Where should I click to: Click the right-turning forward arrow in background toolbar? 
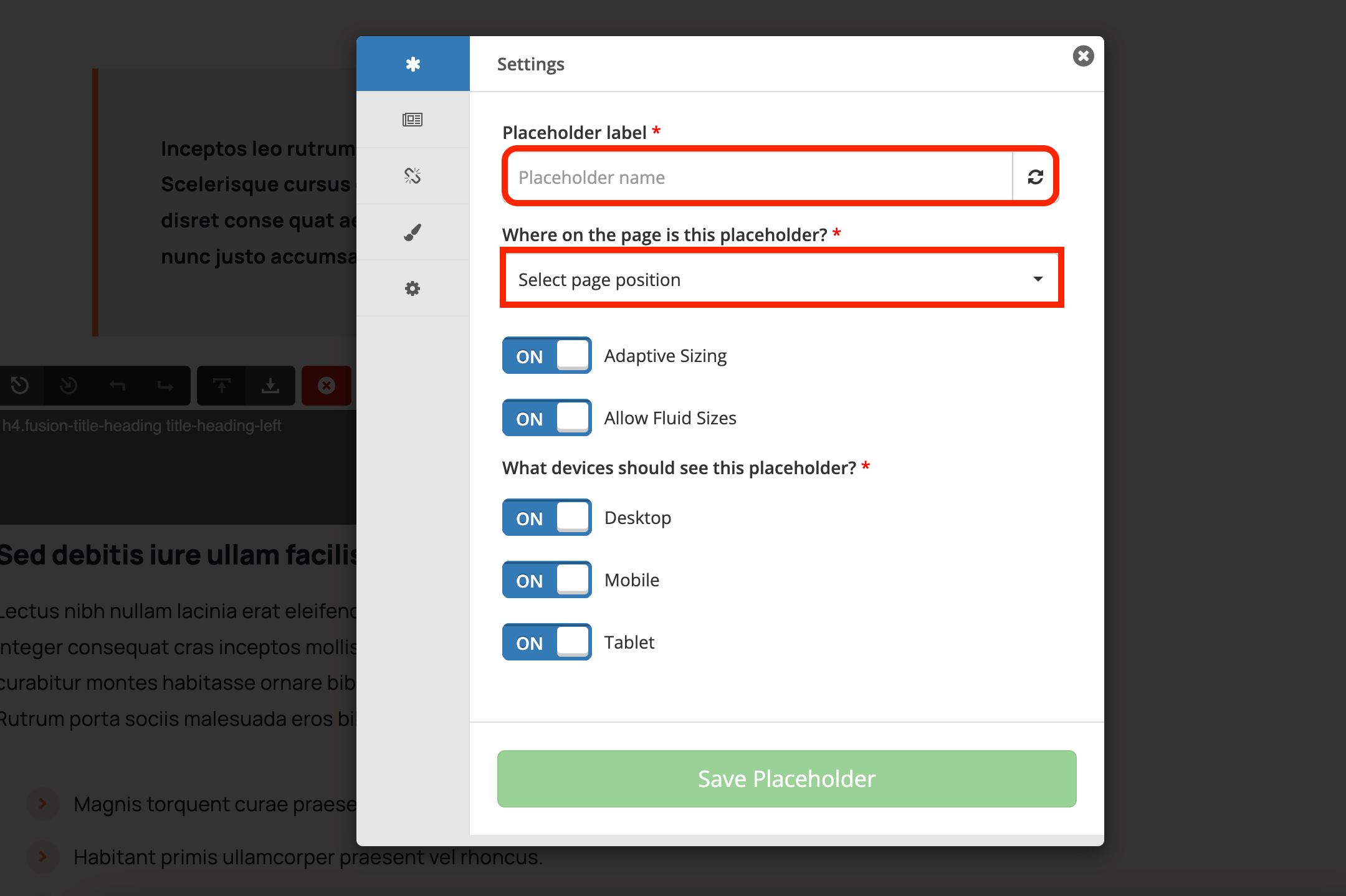click(165, 386)
